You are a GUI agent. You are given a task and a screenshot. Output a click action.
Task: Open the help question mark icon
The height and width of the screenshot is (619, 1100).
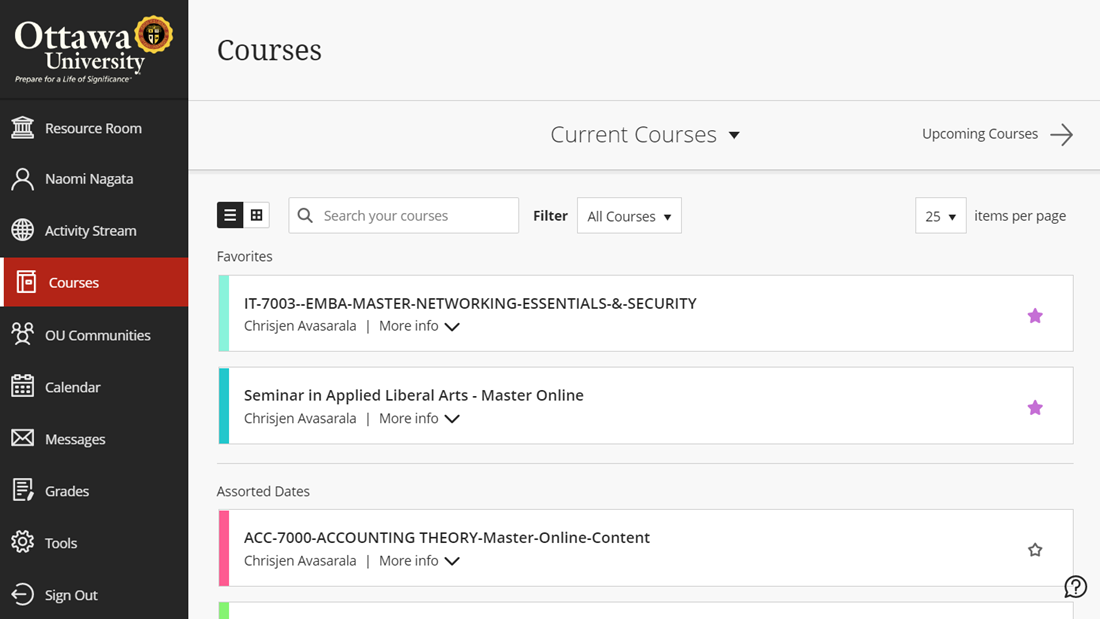pyautogui.click(x=1075, y=587)
